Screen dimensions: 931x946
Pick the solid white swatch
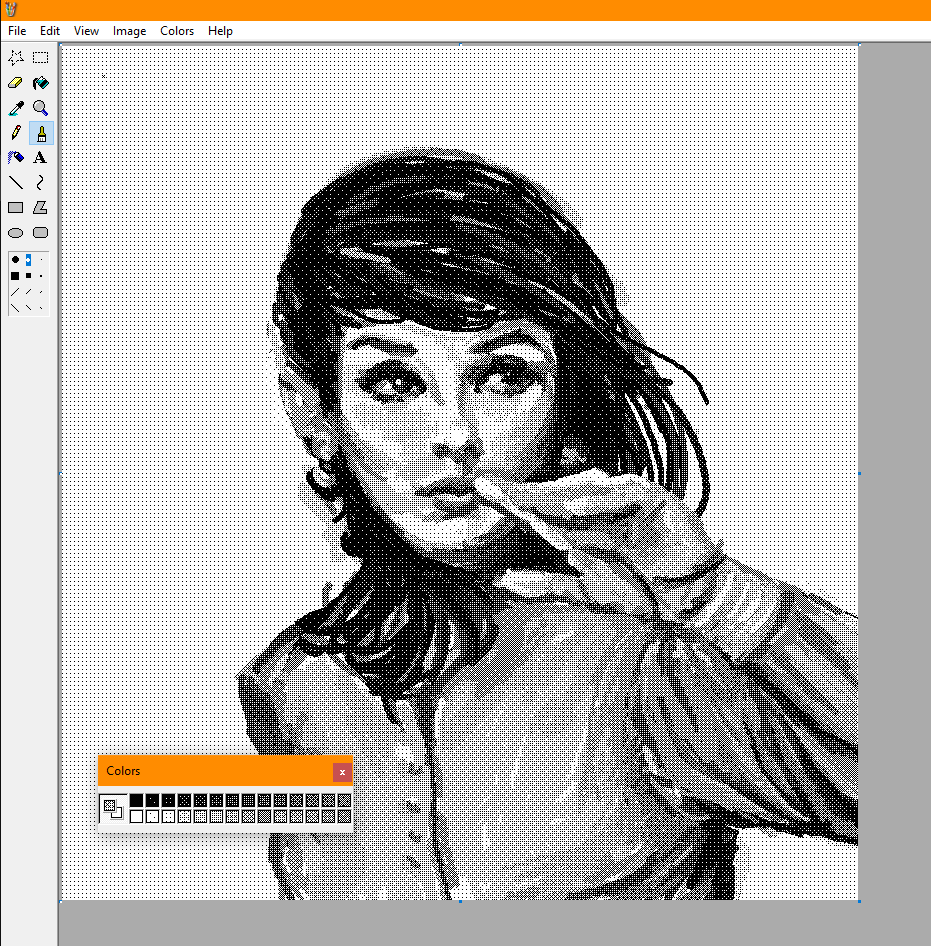136,816
